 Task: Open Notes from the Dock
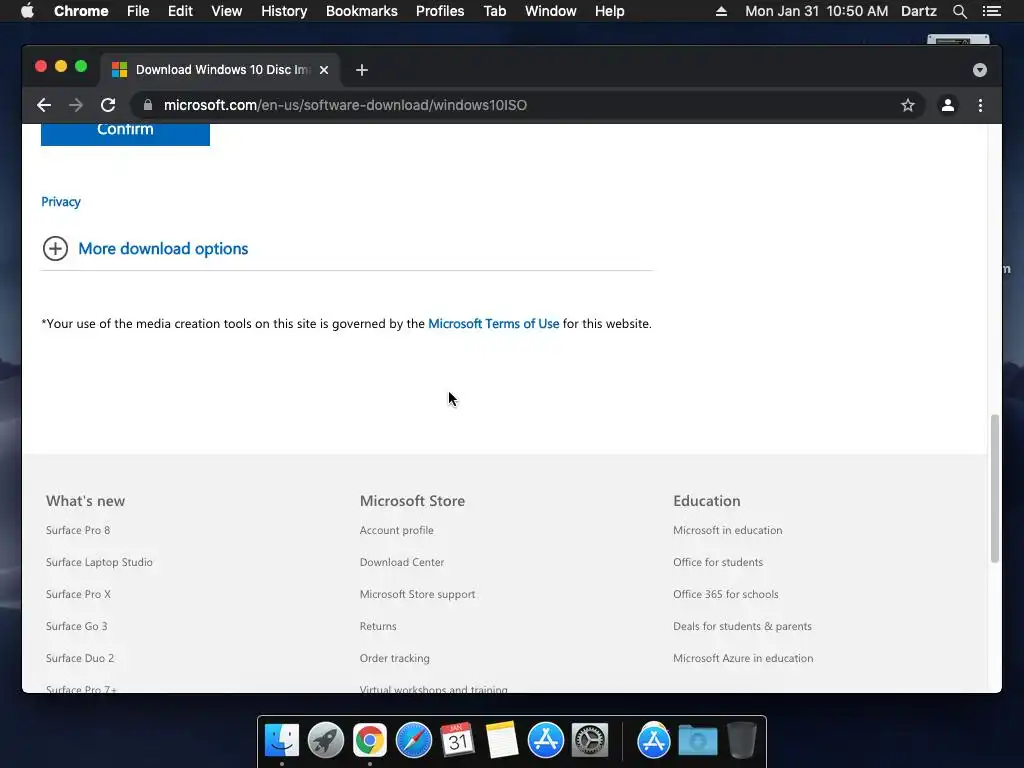click(x=502, y=741)
